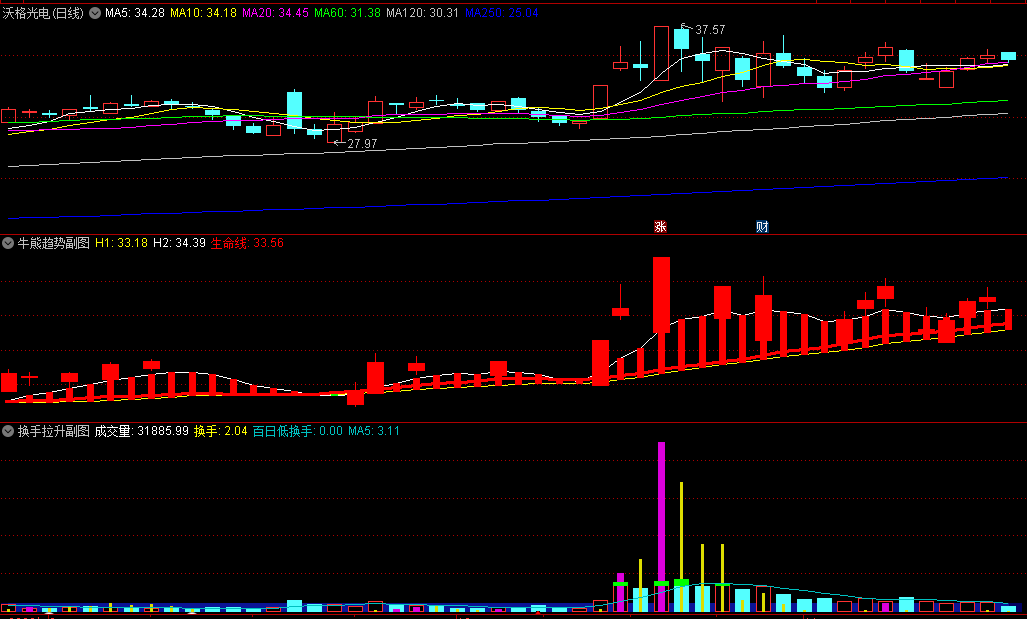Click the tallest red trend candle in 牛熊趋势副图
This screenshot has height=619, width=1027.
(x=662, y=295)
